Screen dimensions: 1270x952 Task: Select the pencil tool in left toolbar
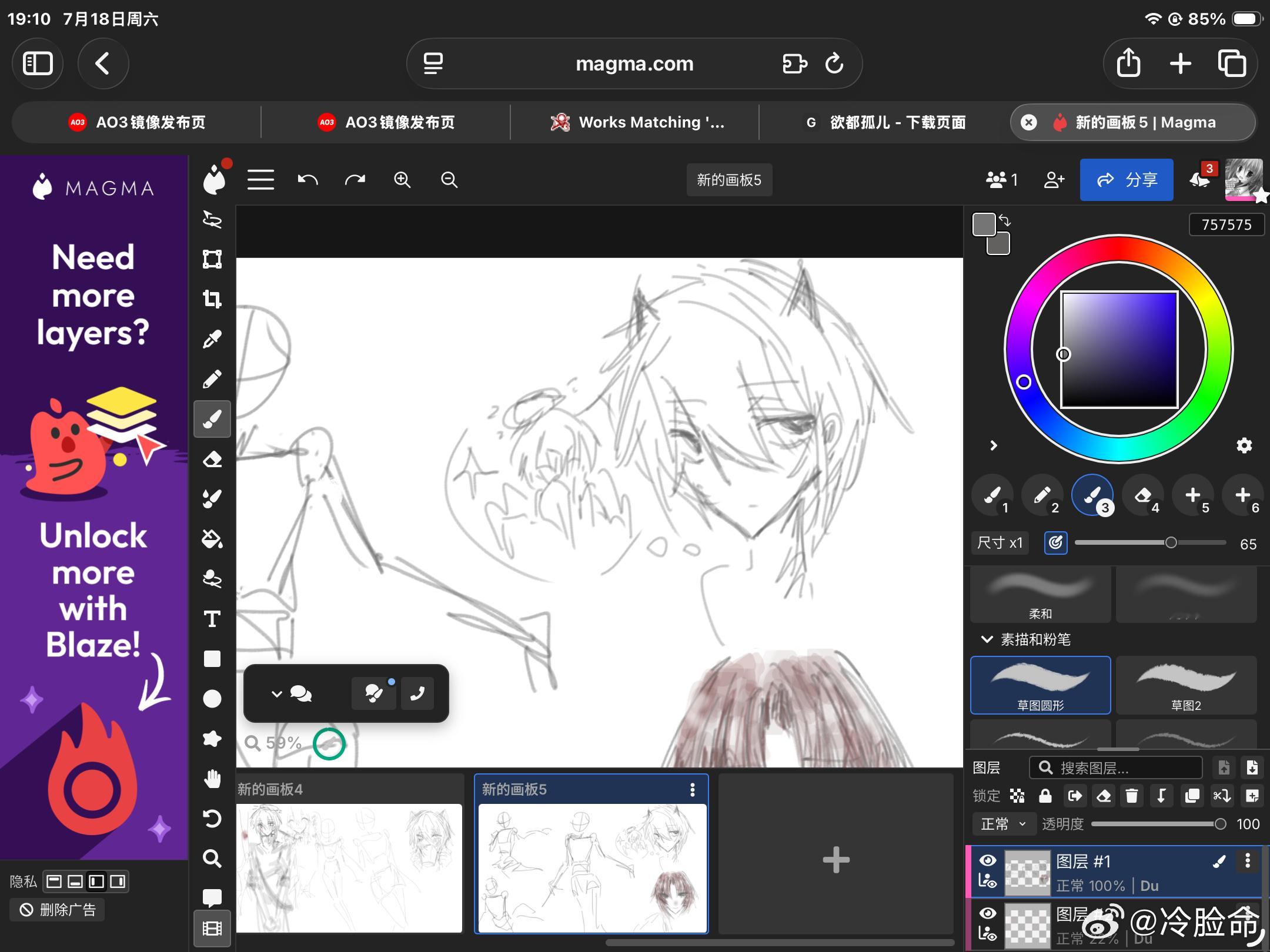(212, 379)
